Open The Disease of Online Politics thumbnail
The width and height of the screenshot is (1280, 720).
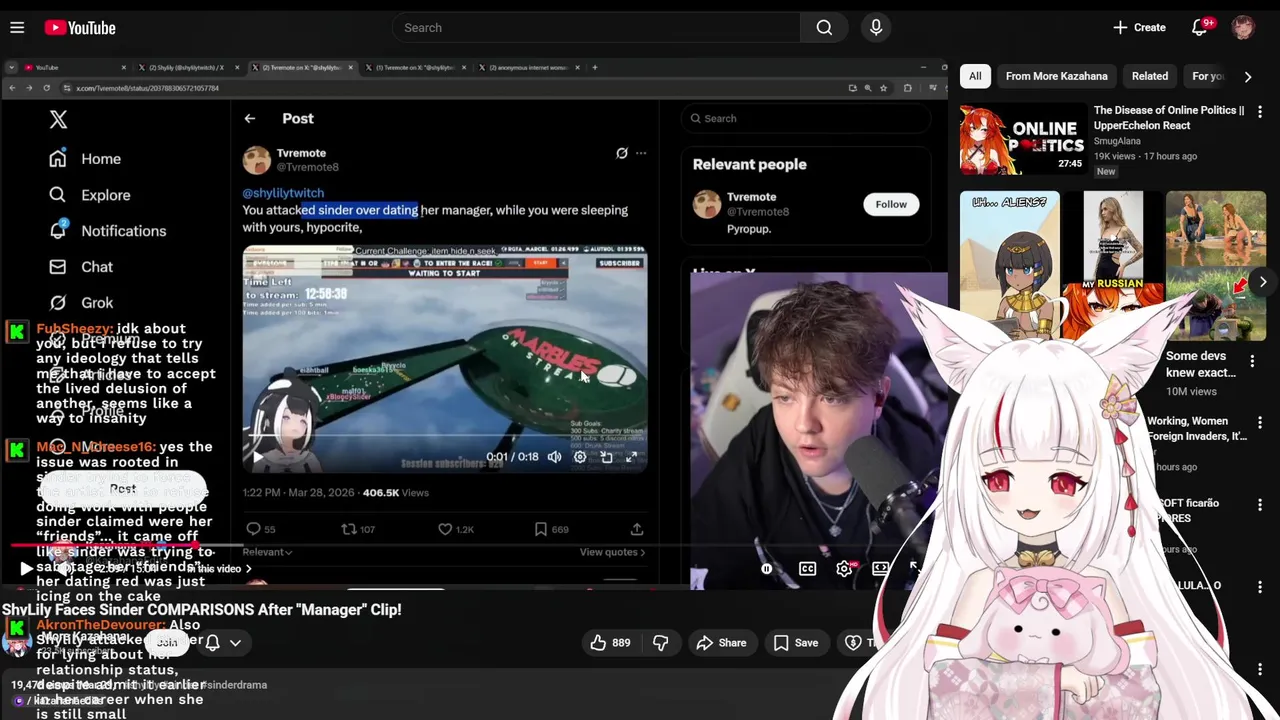1023,139
